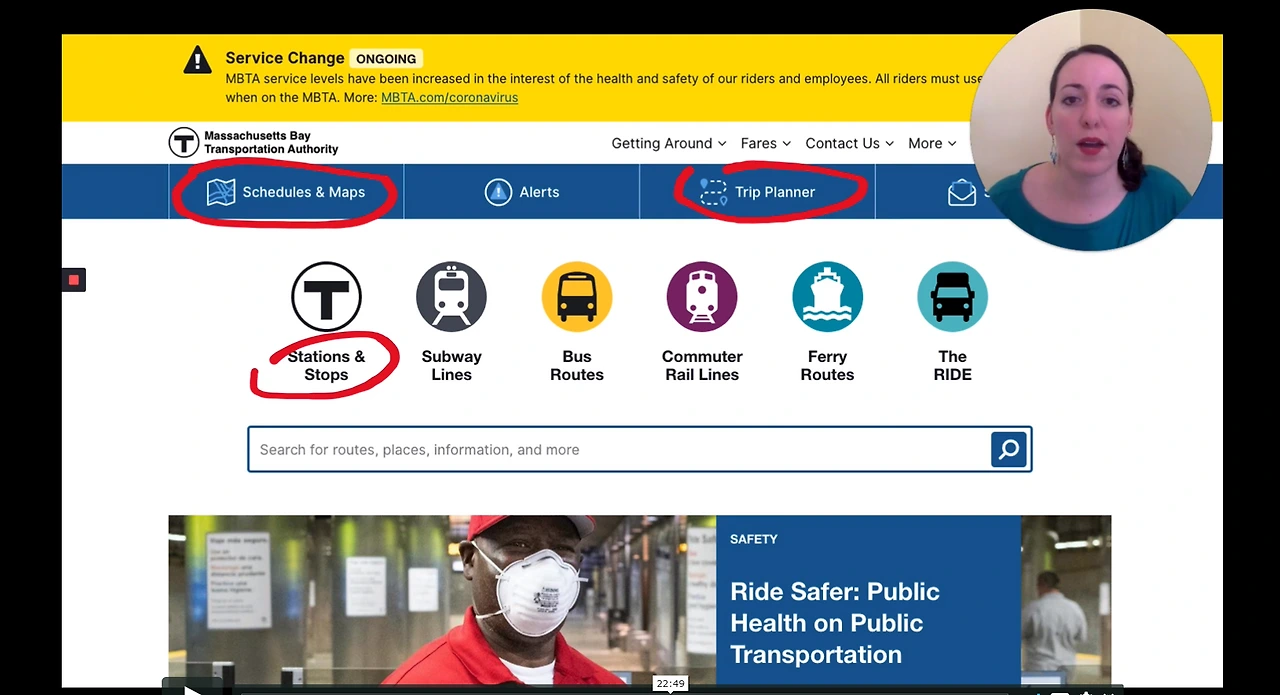Click the exclamation Alerts icon
Image resolution: width=1280 pixels, height=695 pixels.
[x=498, y=192]
